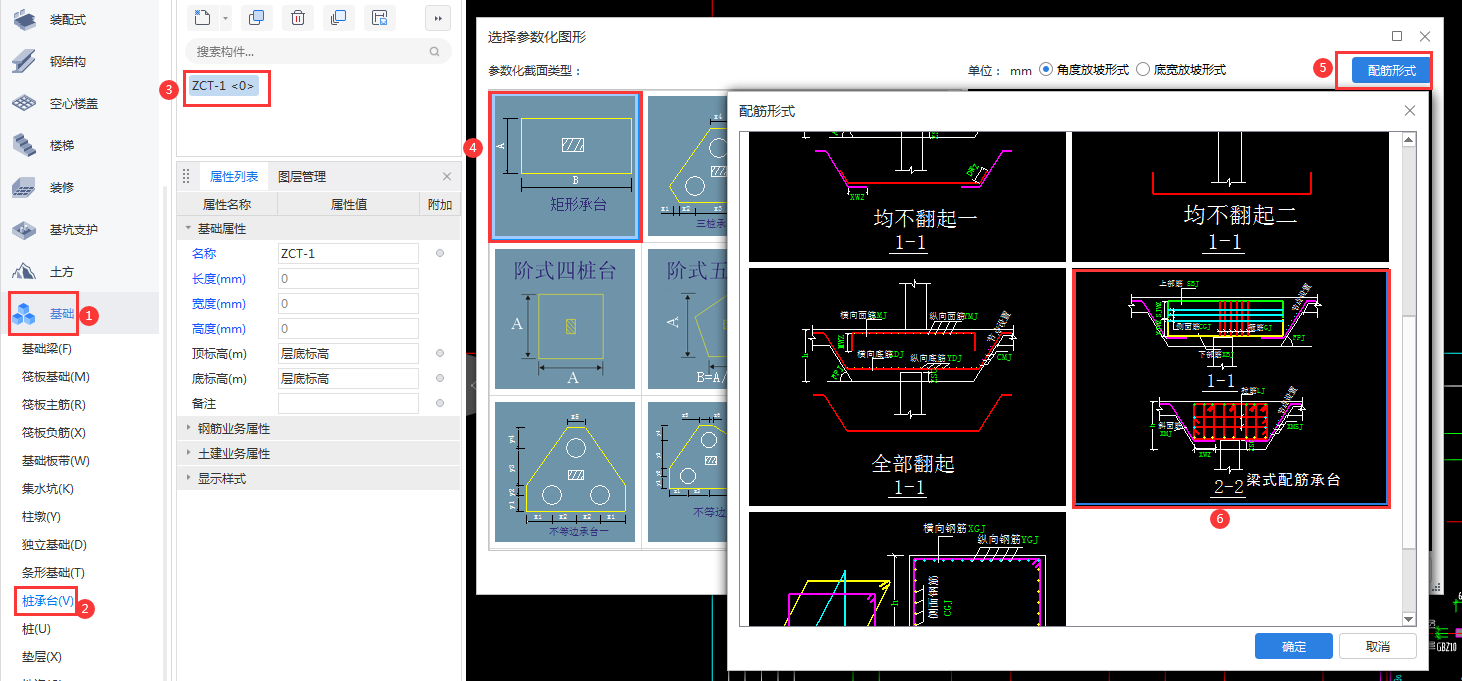Click 取消 in 配筋形式 dialog
This screenshot has width=1462, height=681.
pyautogui.click(x=1378, y=646)
